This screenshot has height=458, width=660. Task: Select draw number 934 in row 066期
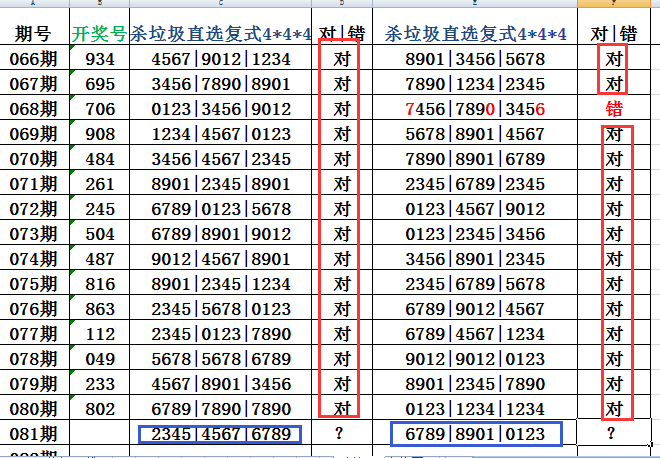tap(99, 59)
